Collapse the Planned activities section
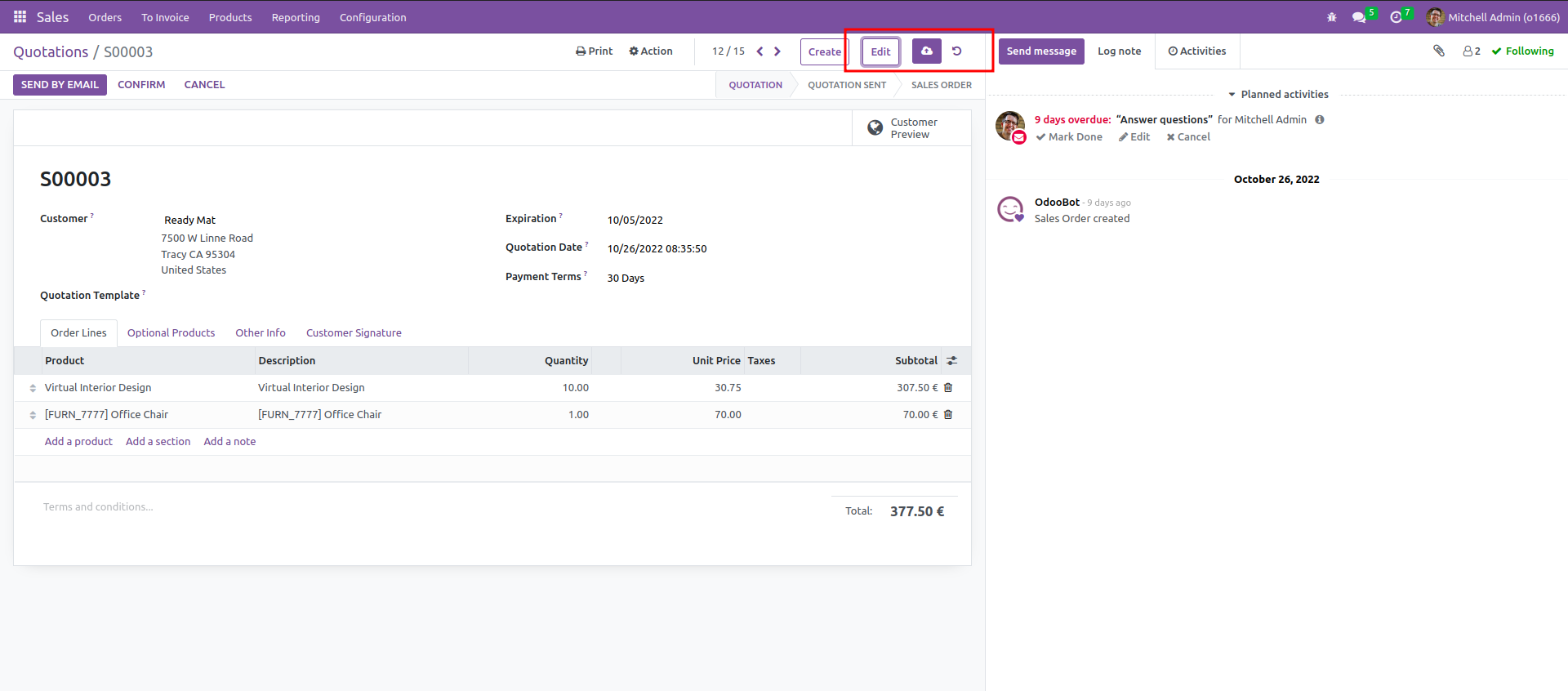The height and width of the screenshot is (691, 1568). pyautogui.click(x=1278, y=95)
